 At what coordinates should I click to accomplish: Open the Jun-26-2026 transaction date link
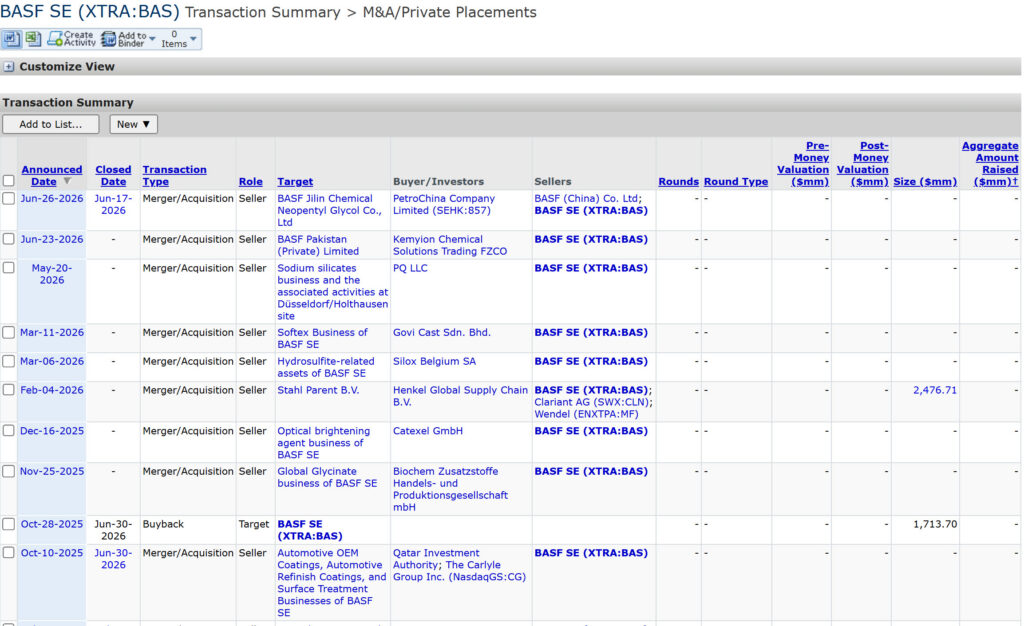pyautogui.click(x=52, y=198)
